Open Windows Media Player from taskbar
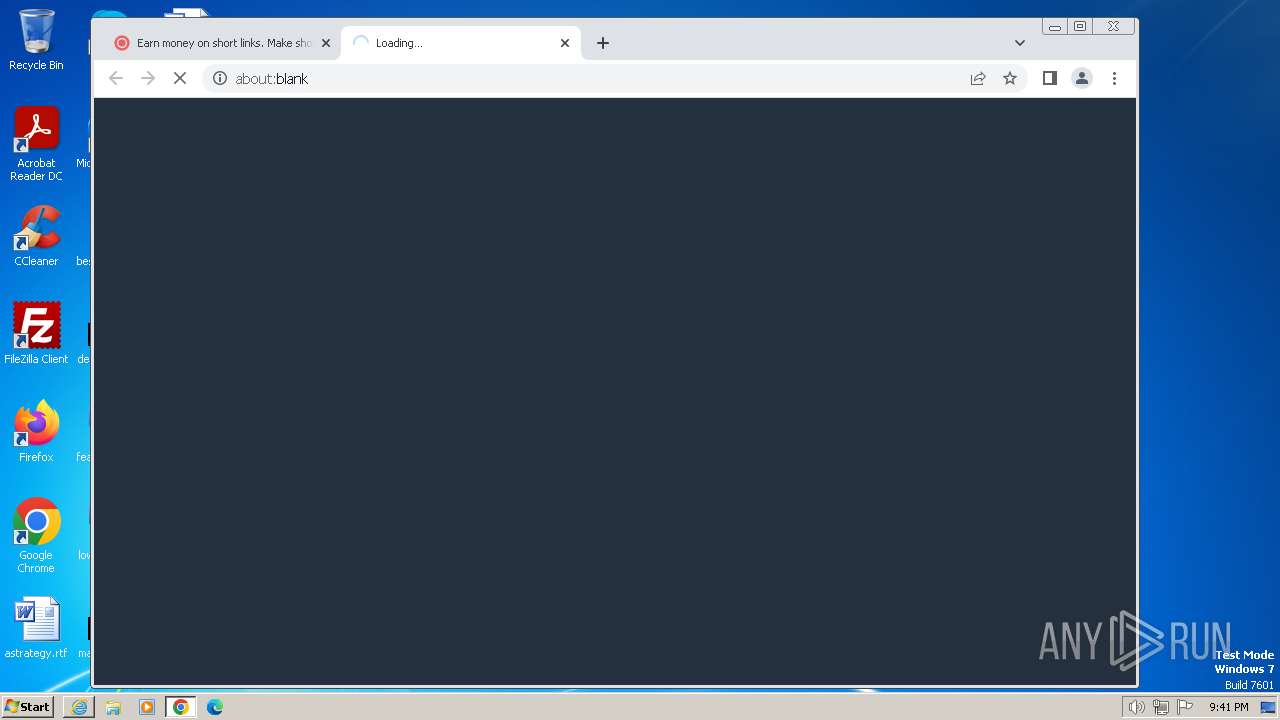Image resolution: width=1280 pixels, height=720 pixels. (x=147, y=707)
